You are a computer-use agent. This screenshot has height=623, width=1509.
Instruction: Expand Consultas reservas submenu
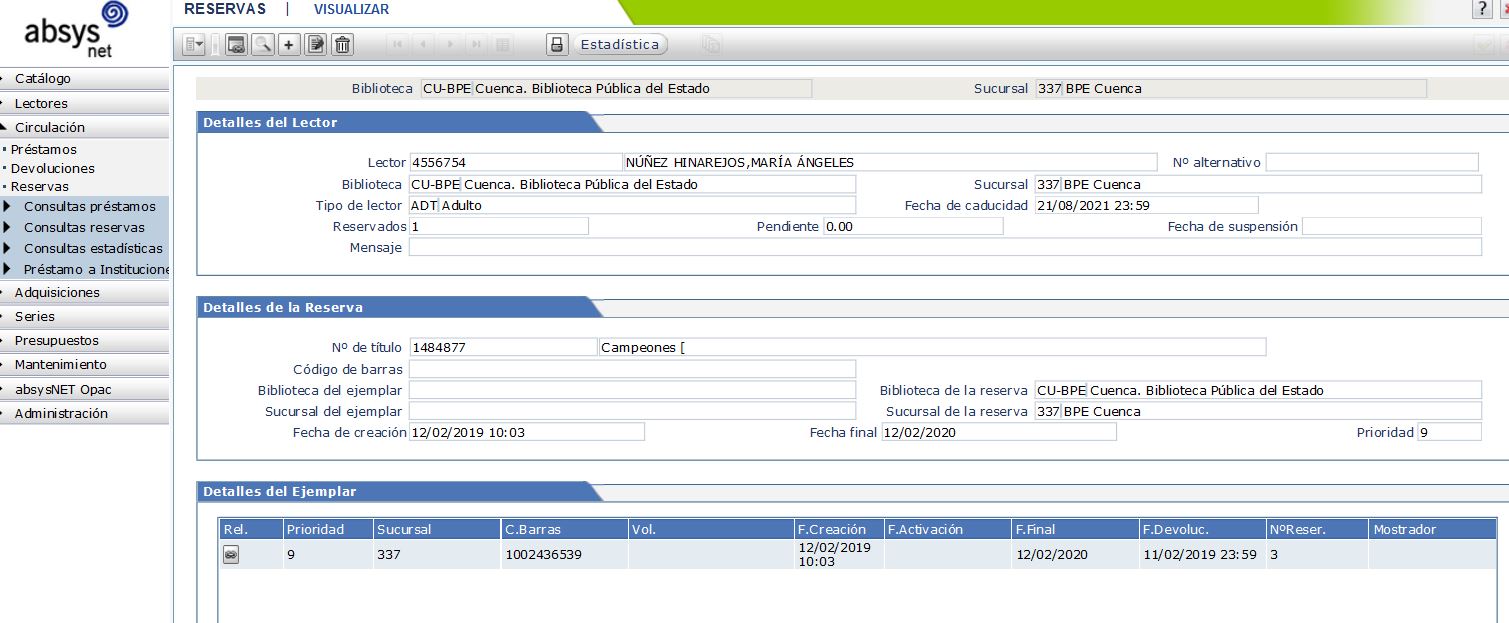click(85, 227)
